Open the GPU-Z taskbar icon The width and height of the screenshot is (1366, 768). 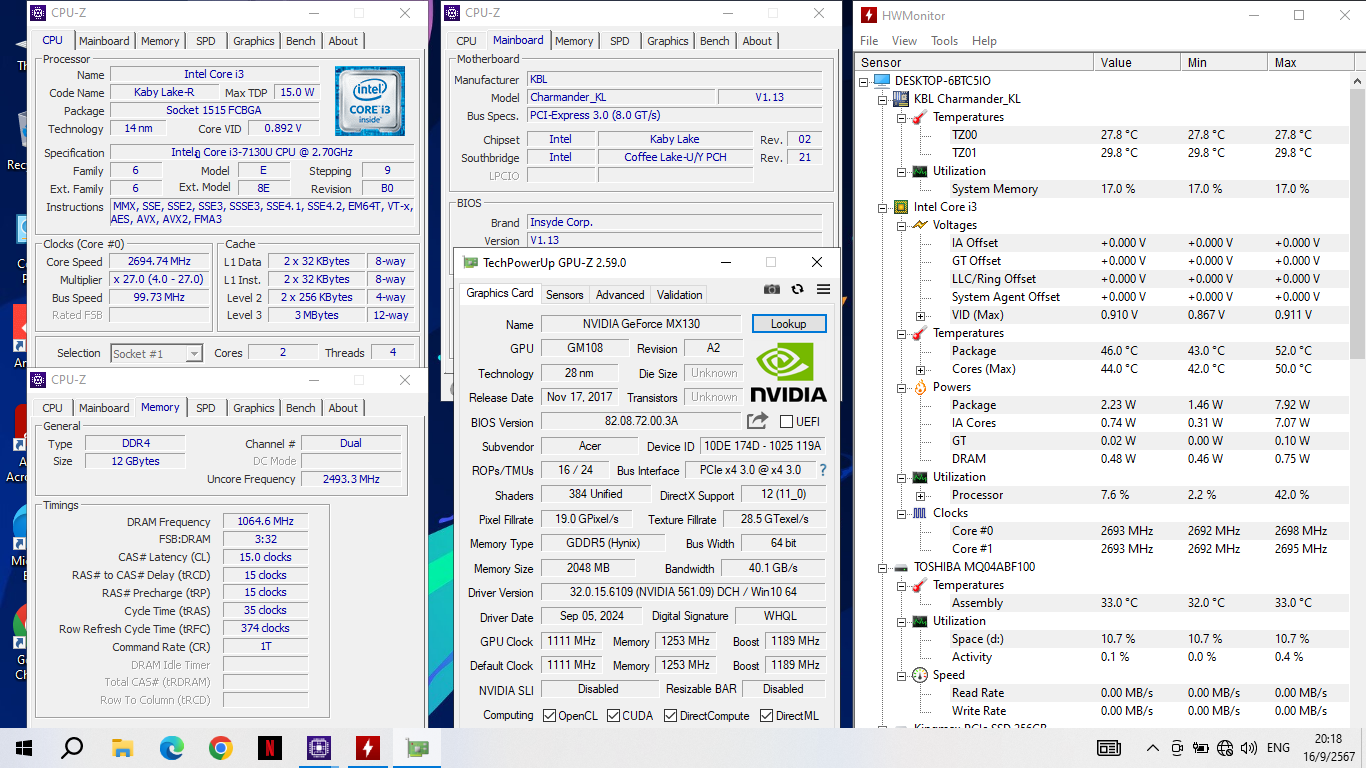click(x=416, y=748)
